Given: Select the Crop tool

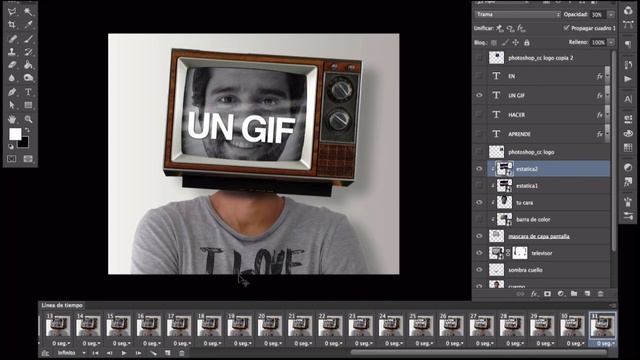Looking at the screenshot, I should click(12, 24).
